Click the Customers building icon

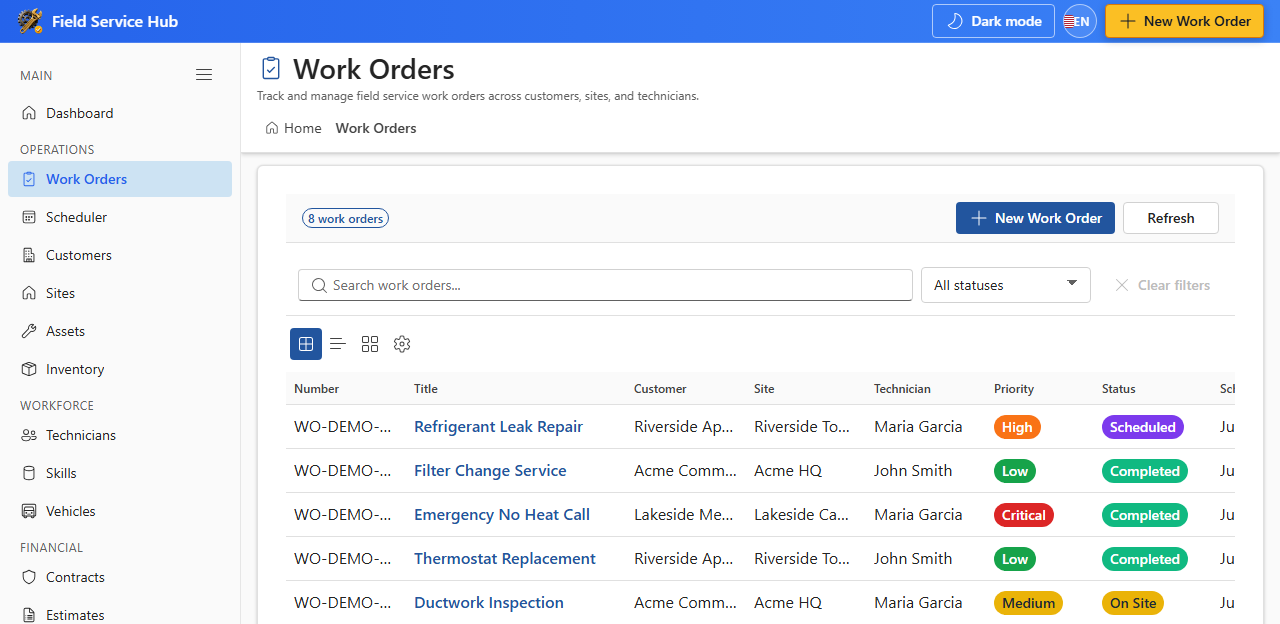coord(29,255)
